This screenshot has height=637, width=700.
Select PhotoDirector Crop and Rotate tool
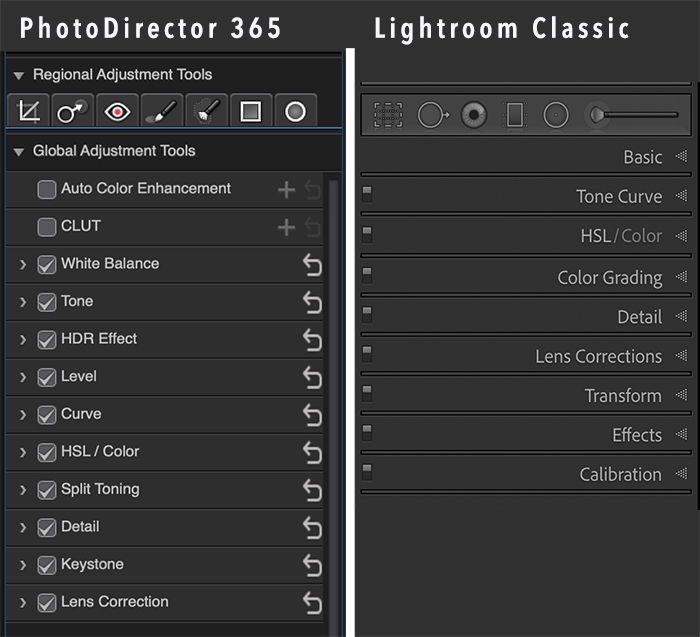(28, 111)
